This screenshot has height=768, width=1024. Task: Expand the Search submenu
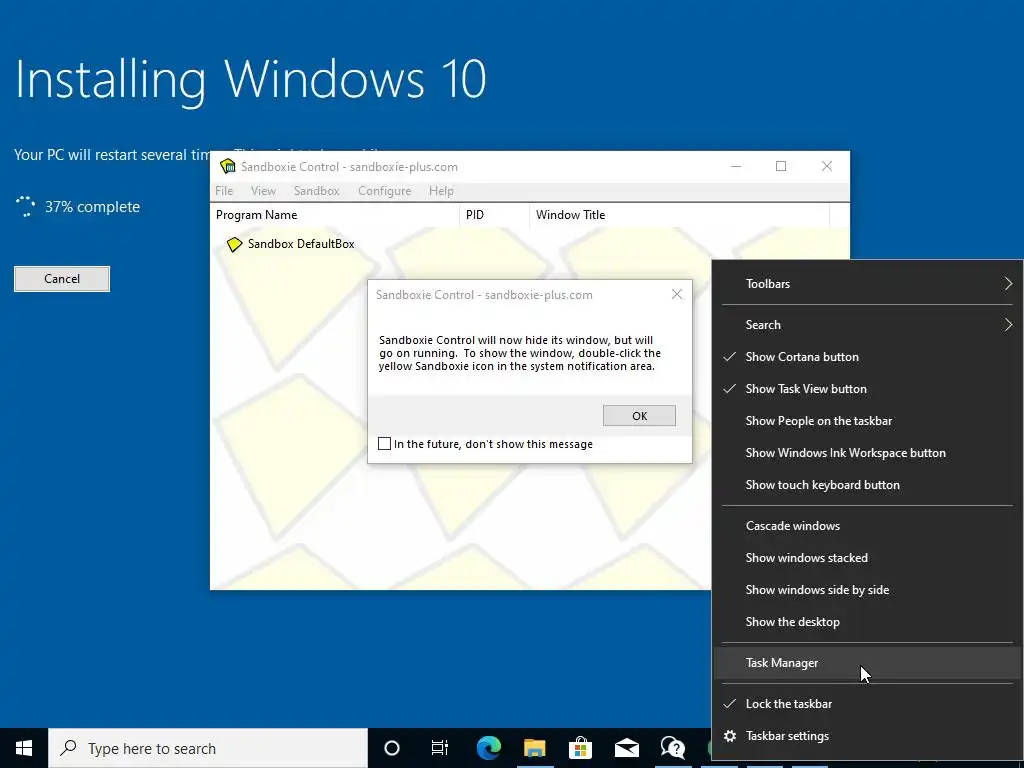(867, 325)
